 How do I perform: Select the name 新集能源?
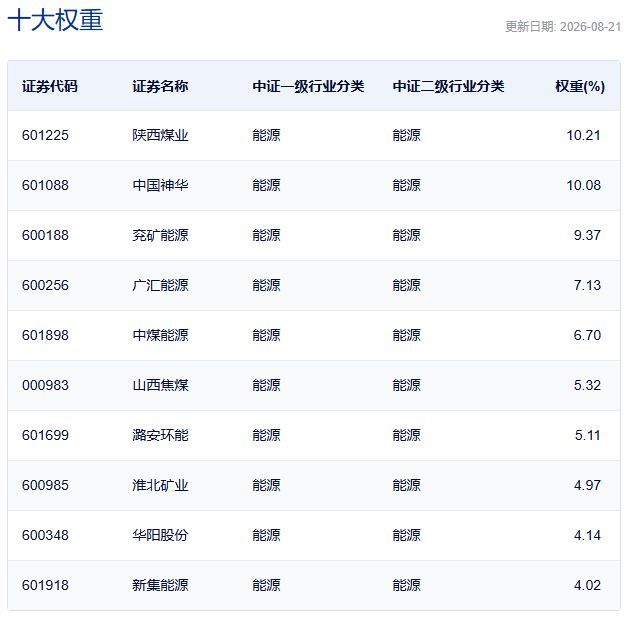pos(160,586)
